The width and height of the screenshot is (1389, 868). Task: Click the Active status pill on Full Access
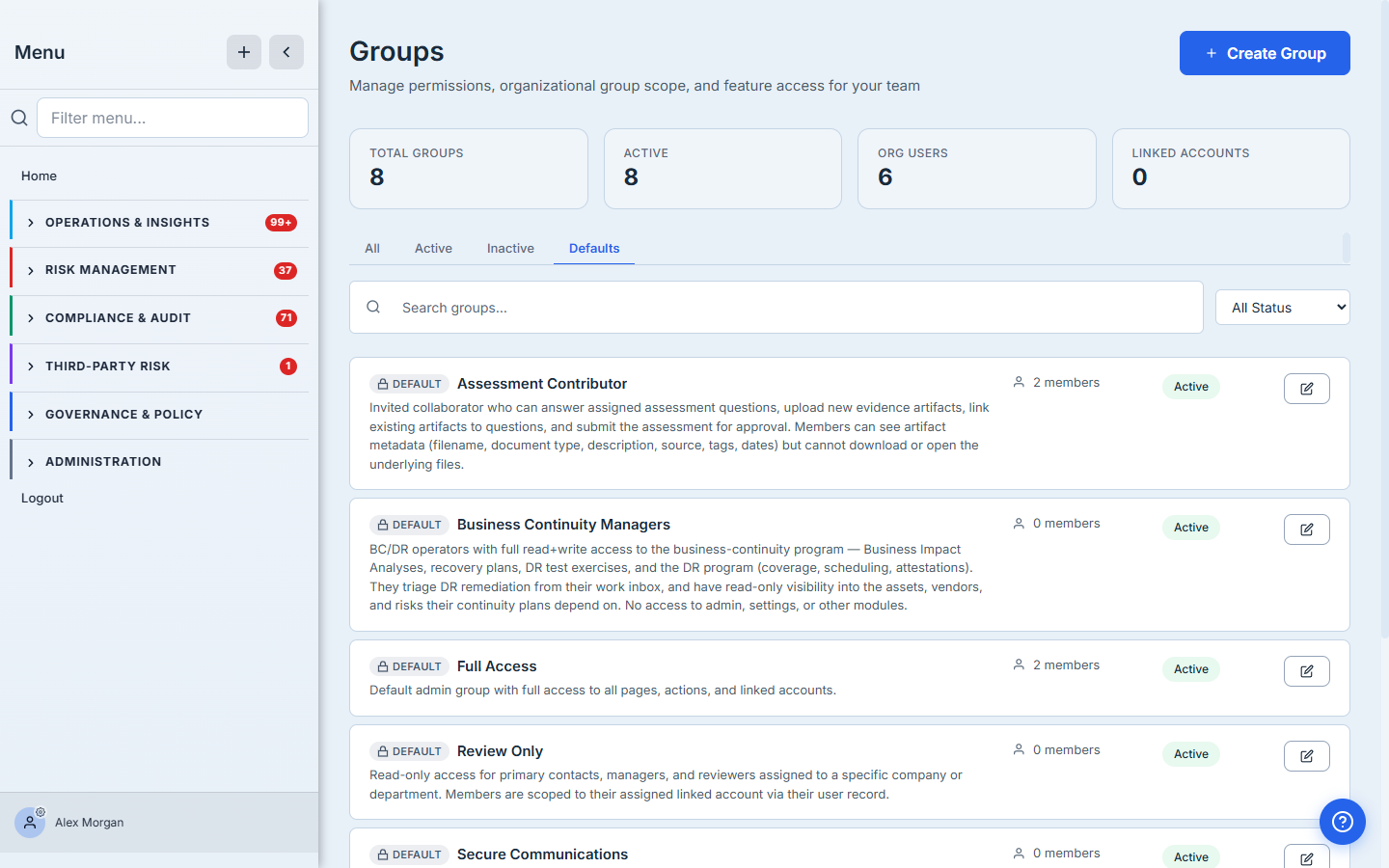[x=1191, y=669]
